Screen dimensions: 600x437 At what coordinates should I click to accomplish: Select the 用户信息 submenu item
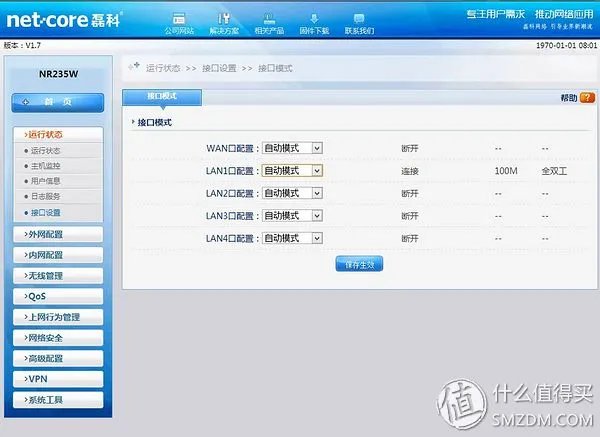(x=45, y=181)
